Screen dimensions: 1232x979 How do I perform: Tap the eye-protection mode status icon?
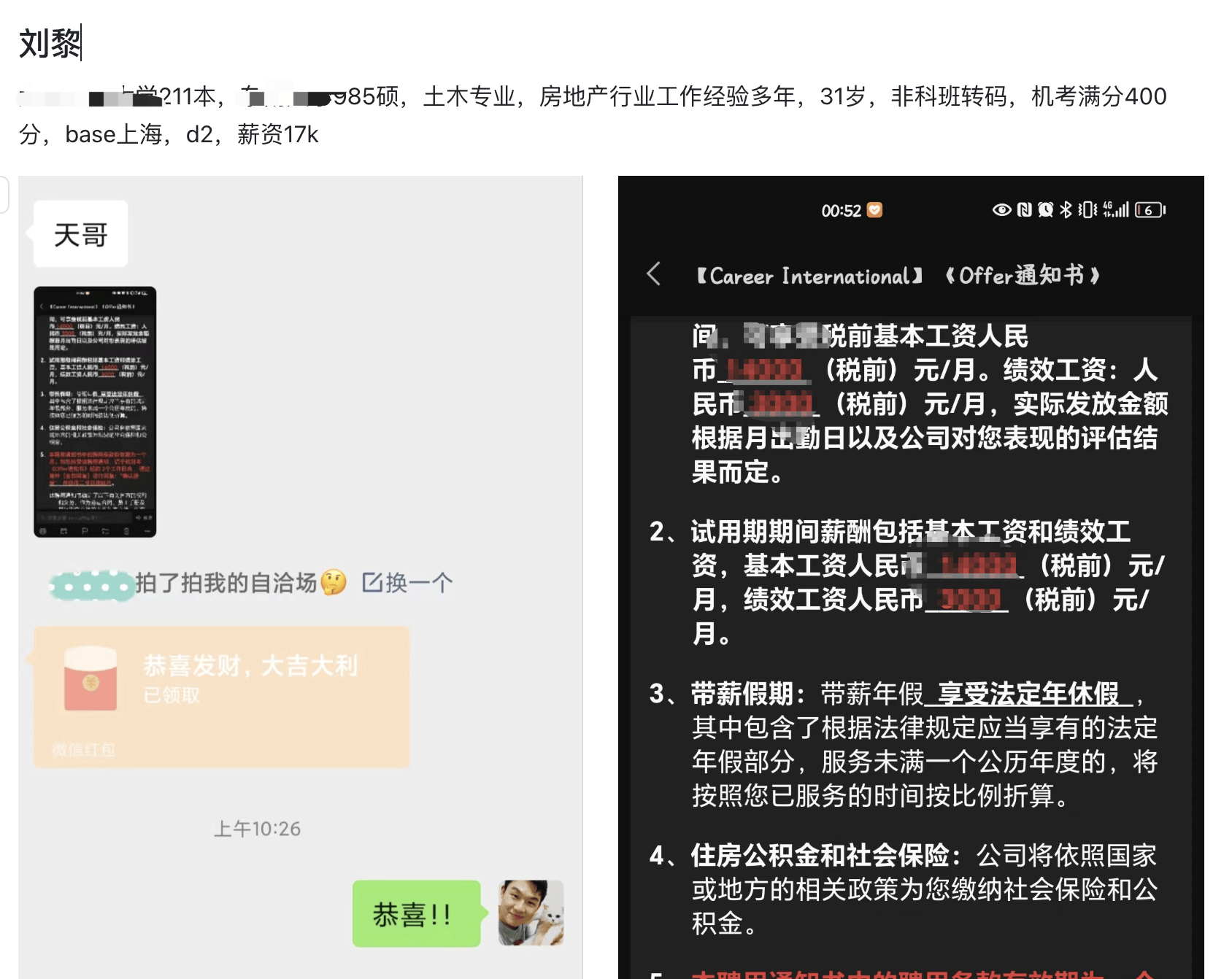(x=1002, y=209)
